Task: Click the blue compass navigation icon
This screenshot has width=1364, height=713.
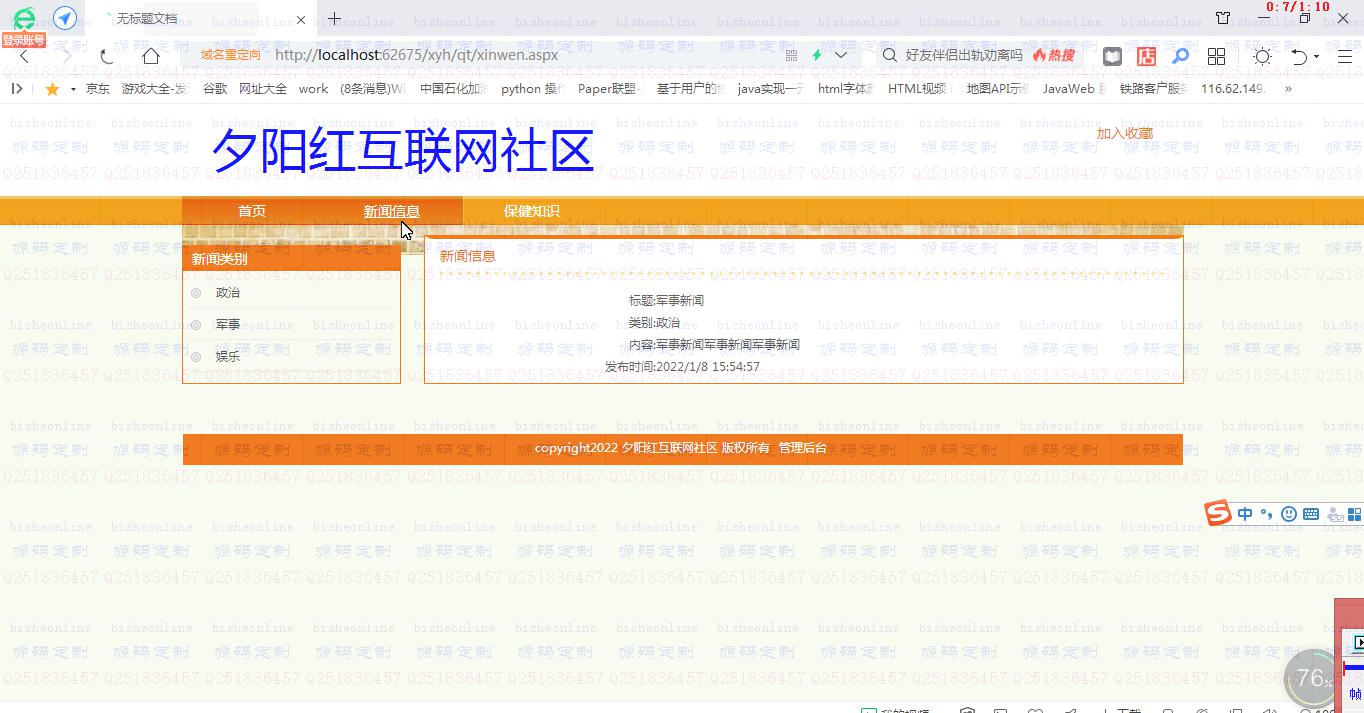Action: (x=65, y=18)
